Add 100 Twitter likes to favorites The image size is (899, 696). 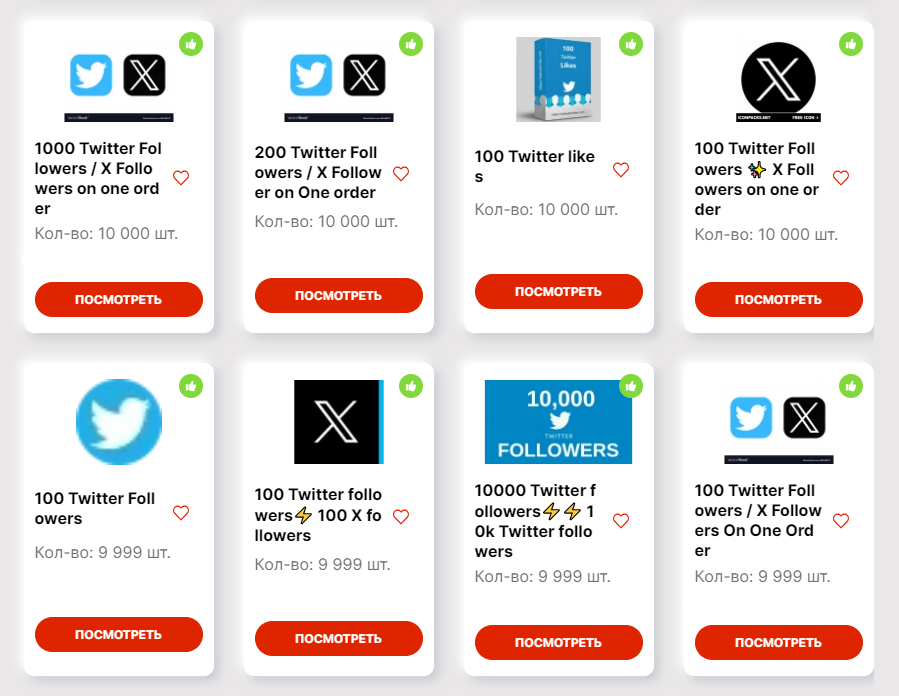pos(621,169)
